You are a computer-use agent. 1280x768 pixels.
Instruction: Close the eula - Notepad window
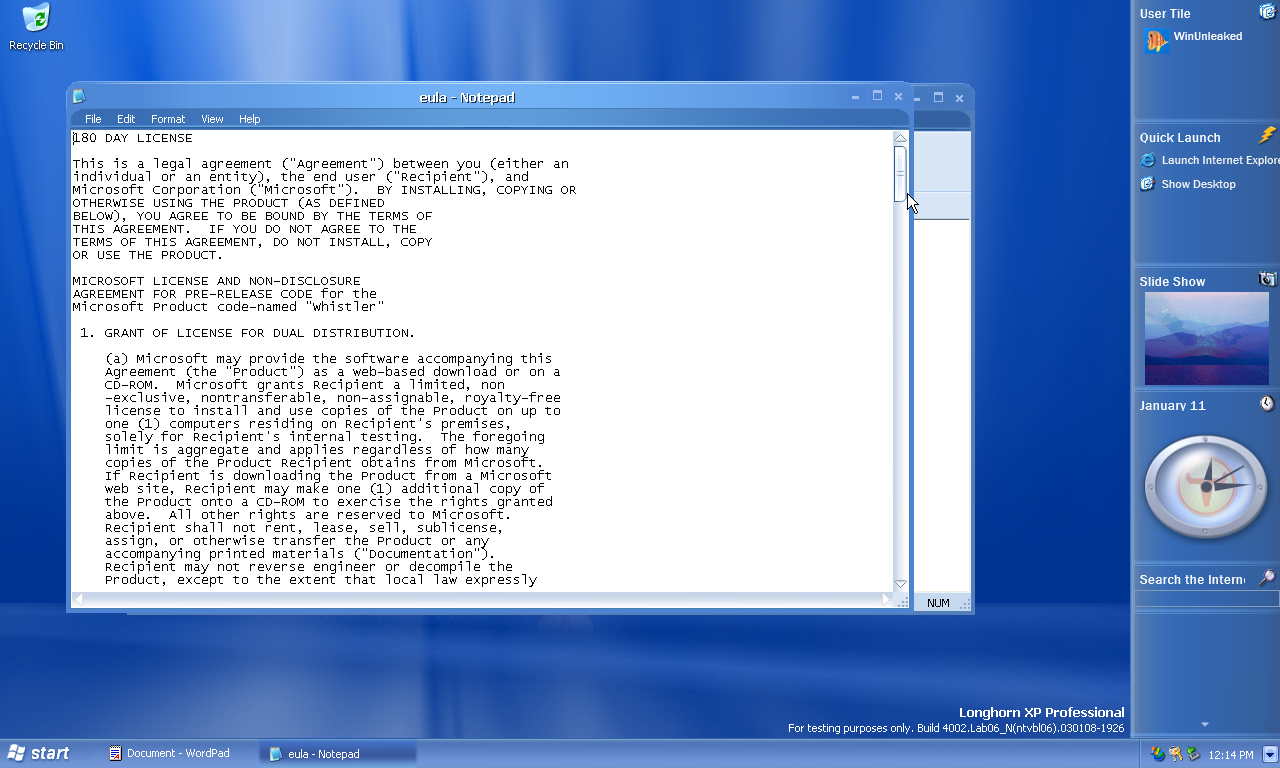pyautogui.click(x=898, y=96)
